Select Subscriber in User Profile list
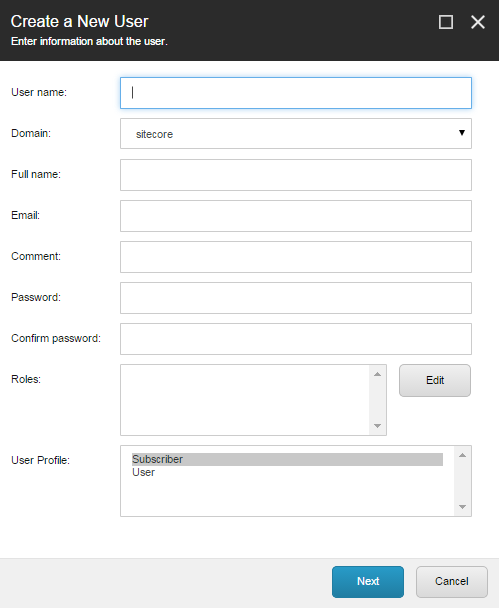 (x=287, y=459)
